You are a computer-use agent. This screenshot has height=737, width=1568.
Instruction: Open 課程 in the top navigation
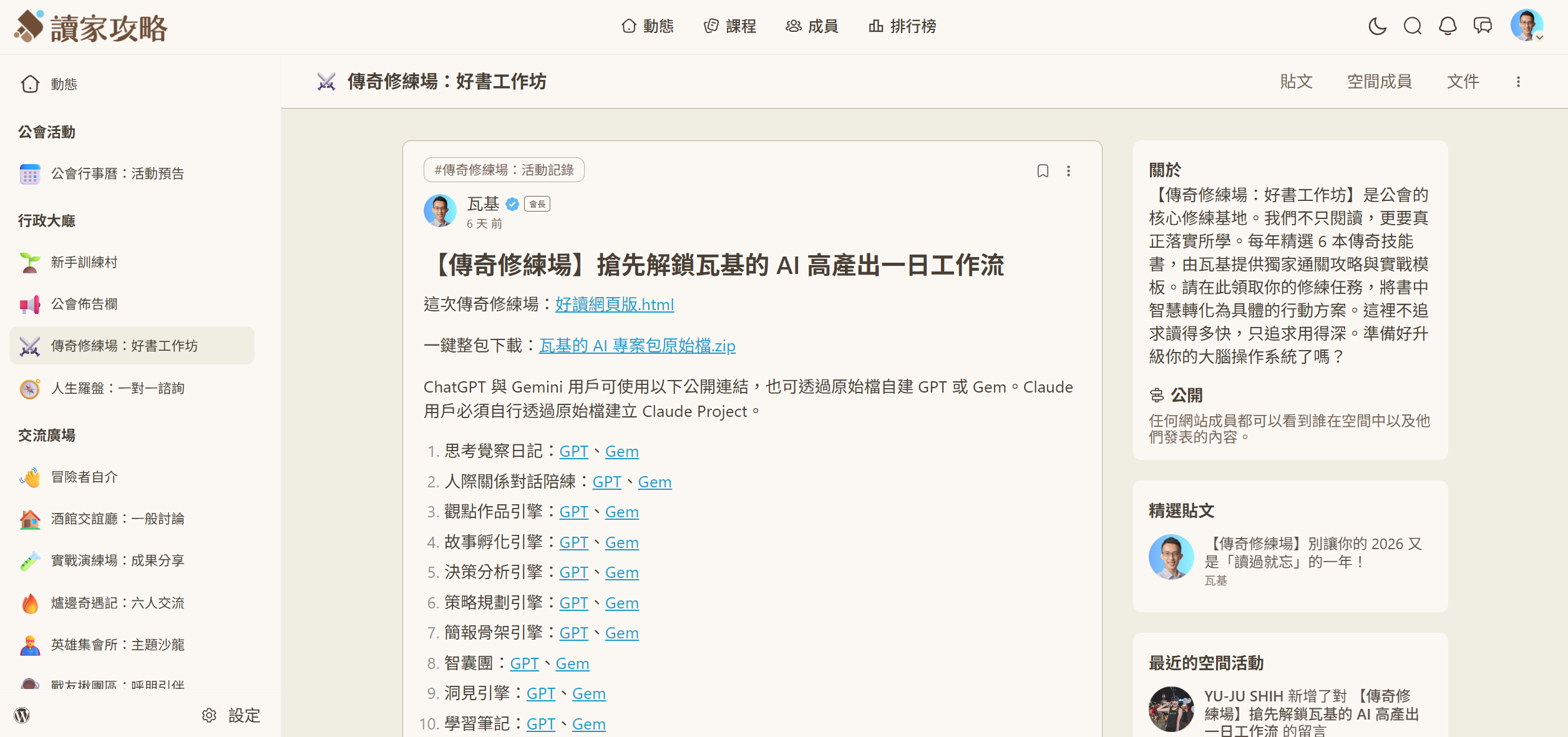730,26
